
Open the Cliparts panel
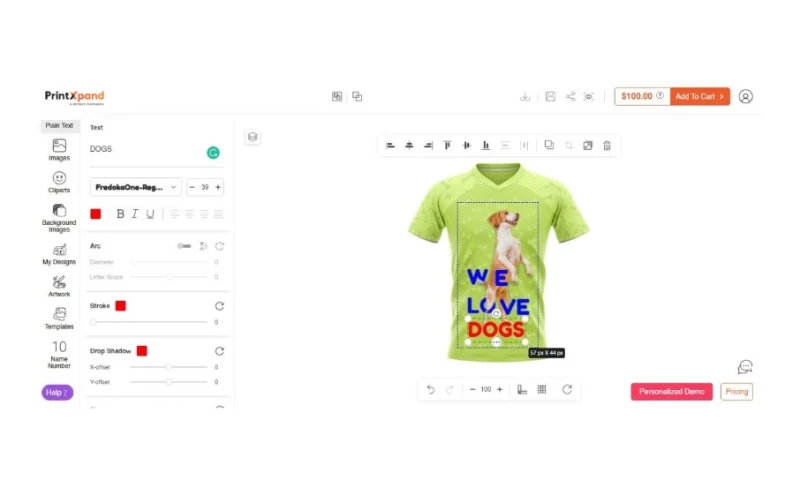59,182
